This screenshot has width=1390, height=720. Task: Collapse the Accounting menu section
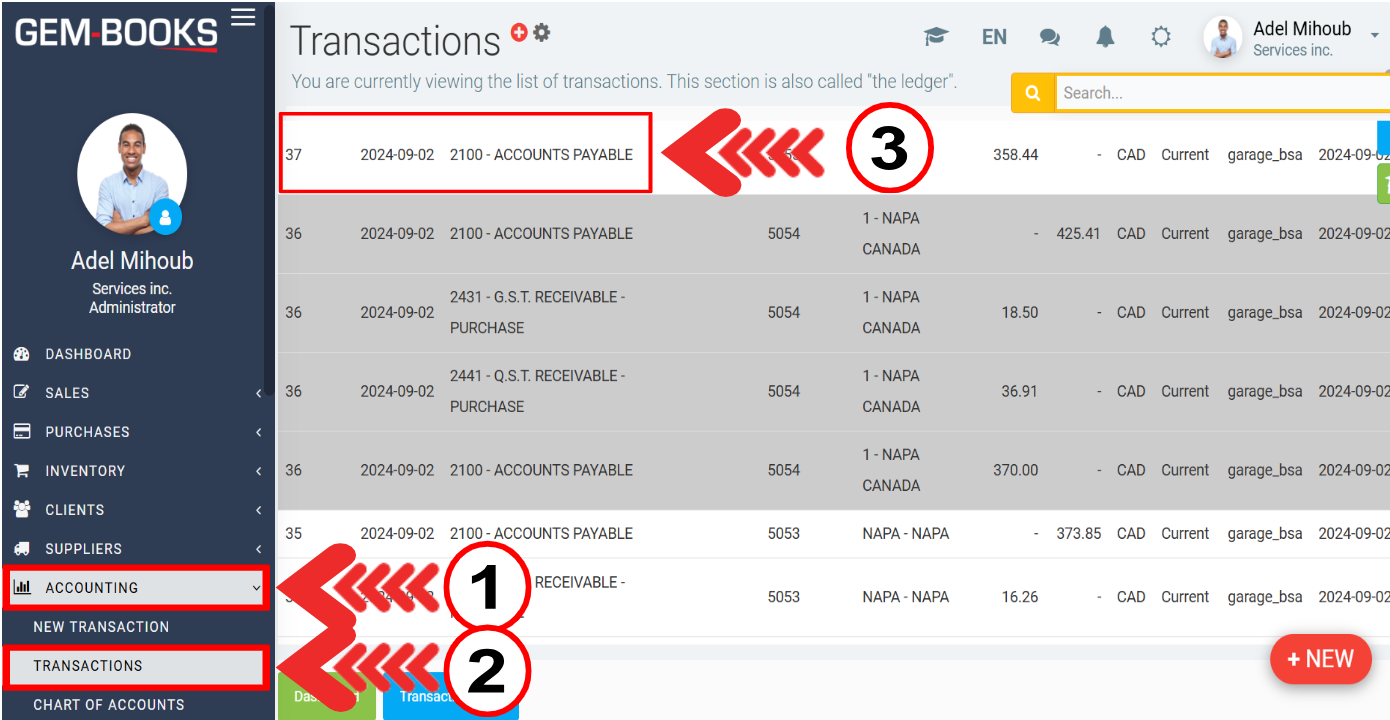(137, 588)
